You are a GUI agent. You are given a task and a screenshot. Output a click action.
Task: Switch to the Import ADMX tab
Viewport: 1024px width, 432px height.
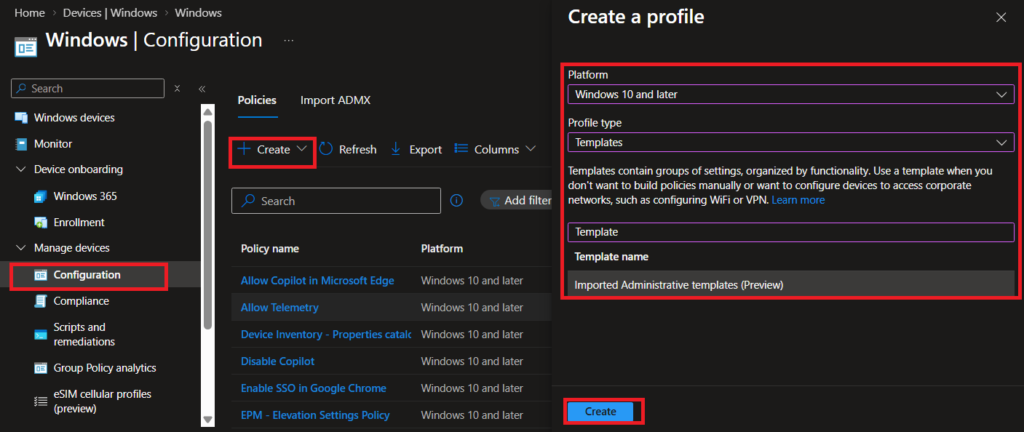tap(335, 100)
